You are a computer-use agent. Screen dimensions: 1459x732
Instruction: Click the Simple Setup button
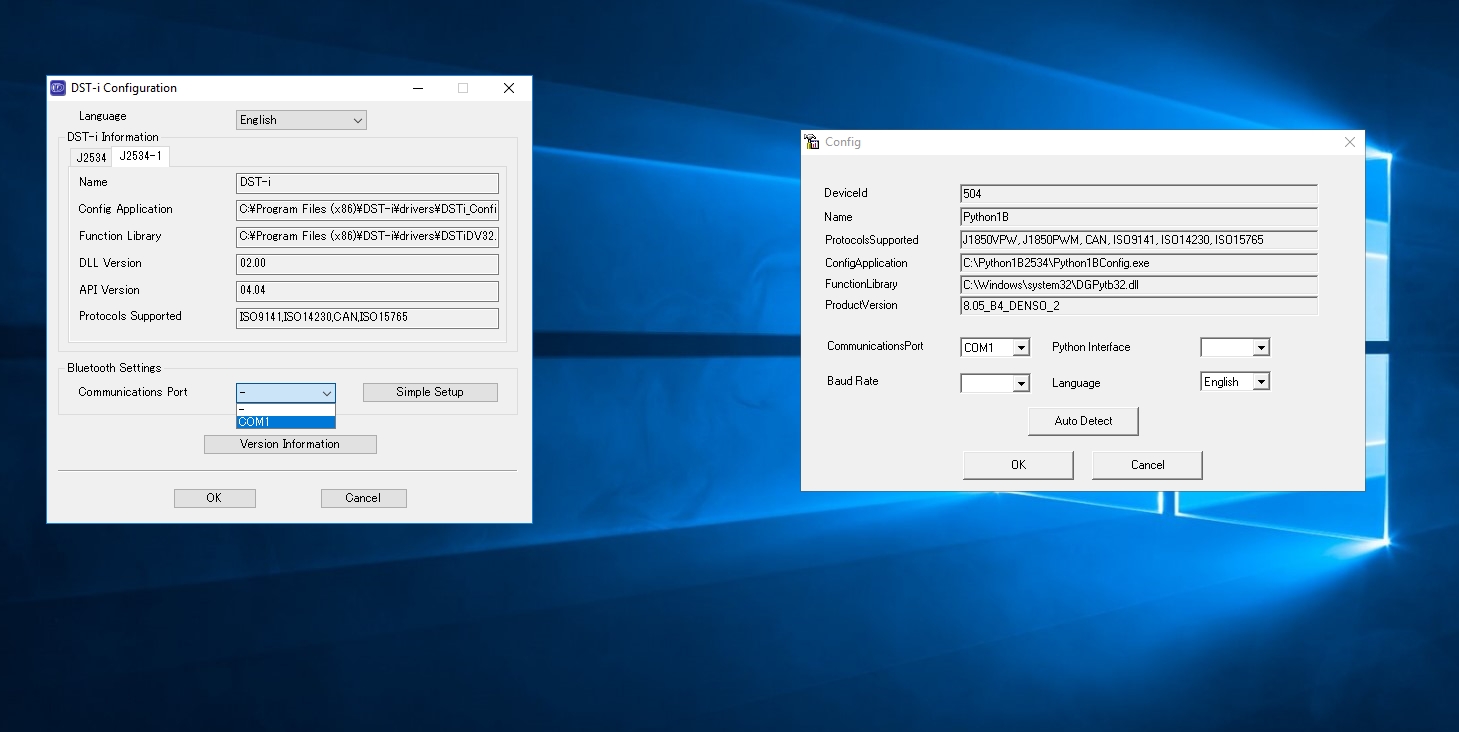[x=430, y=392]
